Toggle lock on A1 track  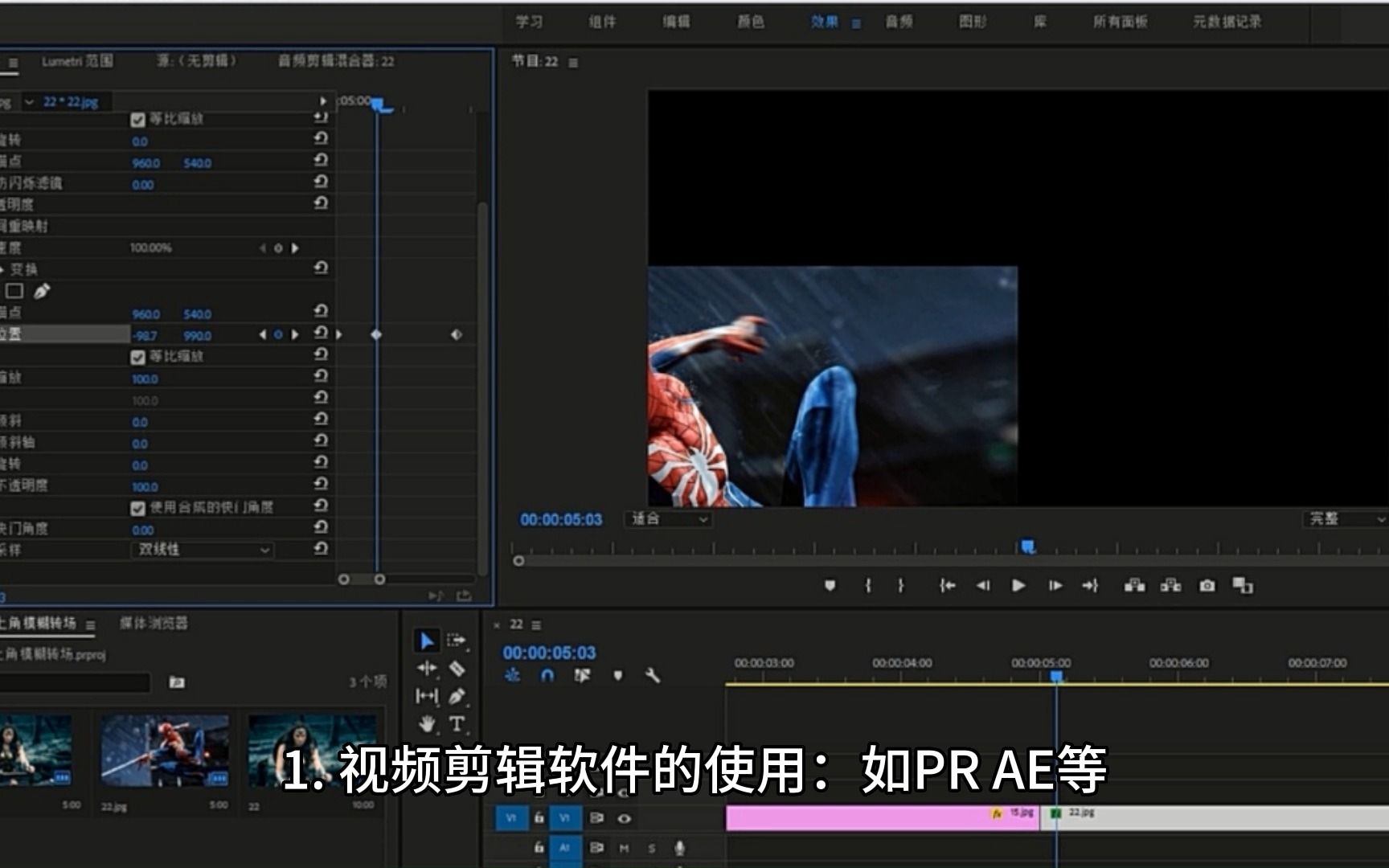539,848
